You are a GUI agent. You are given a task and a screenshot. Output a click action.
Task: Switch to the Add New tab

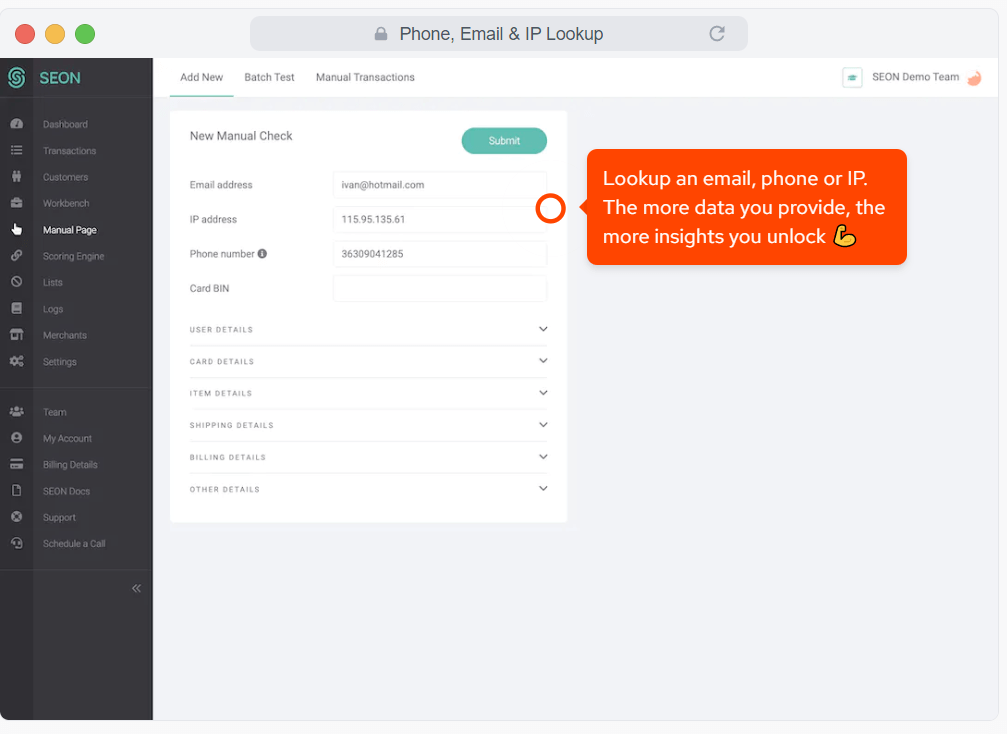(202, 77)
